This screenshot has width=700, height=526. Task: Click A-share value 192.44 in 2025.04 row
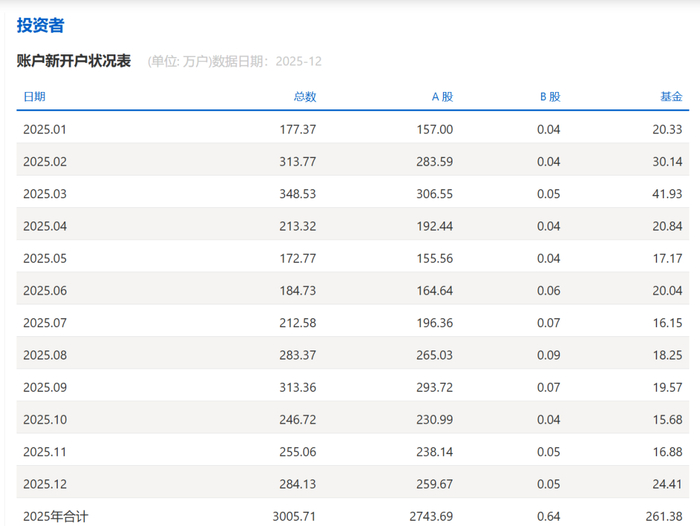coord(434,226)
